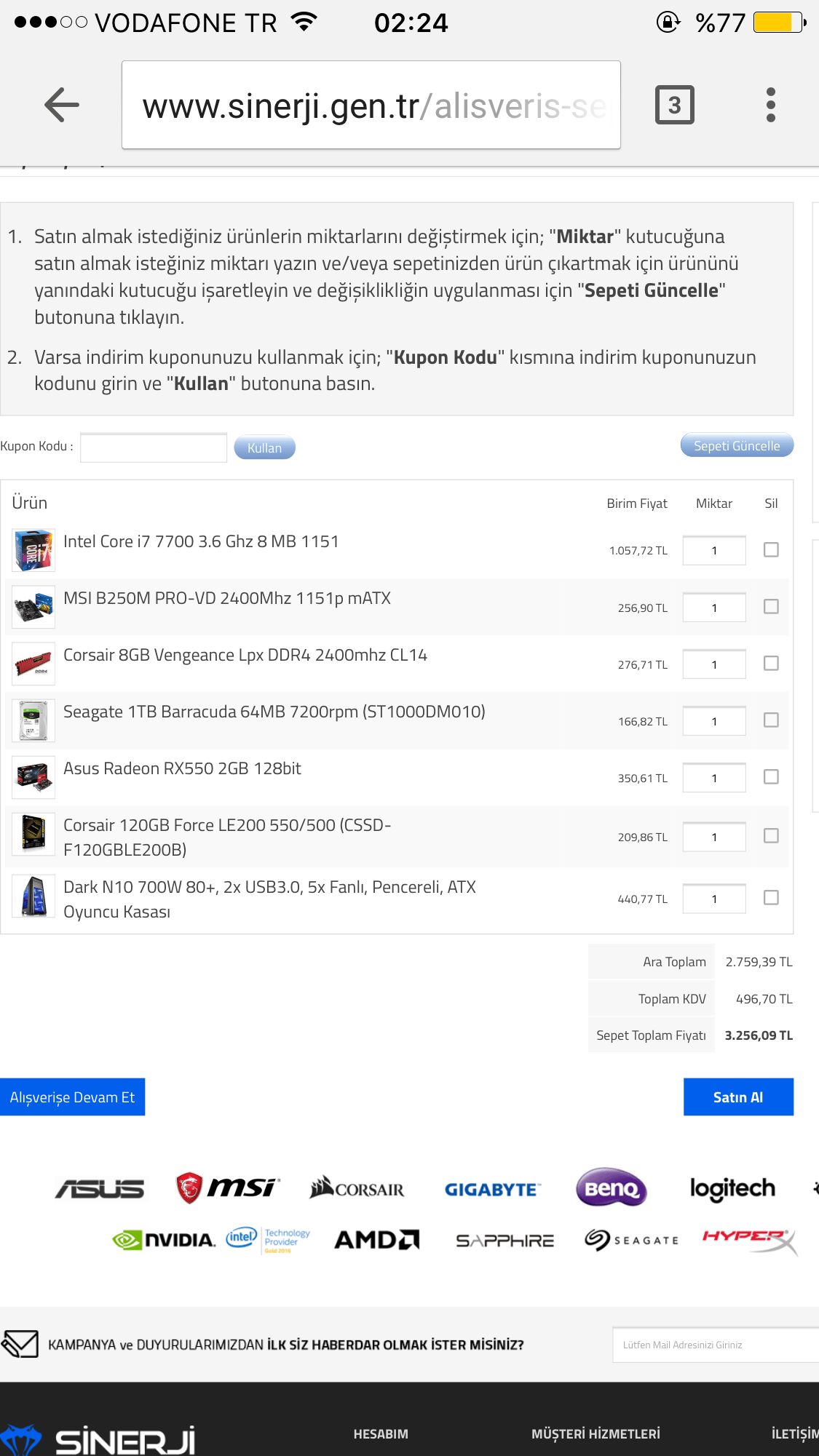Click the AMD brand logo
819x1456 pixels.
pyautogui.click(x=376, y=1239)
